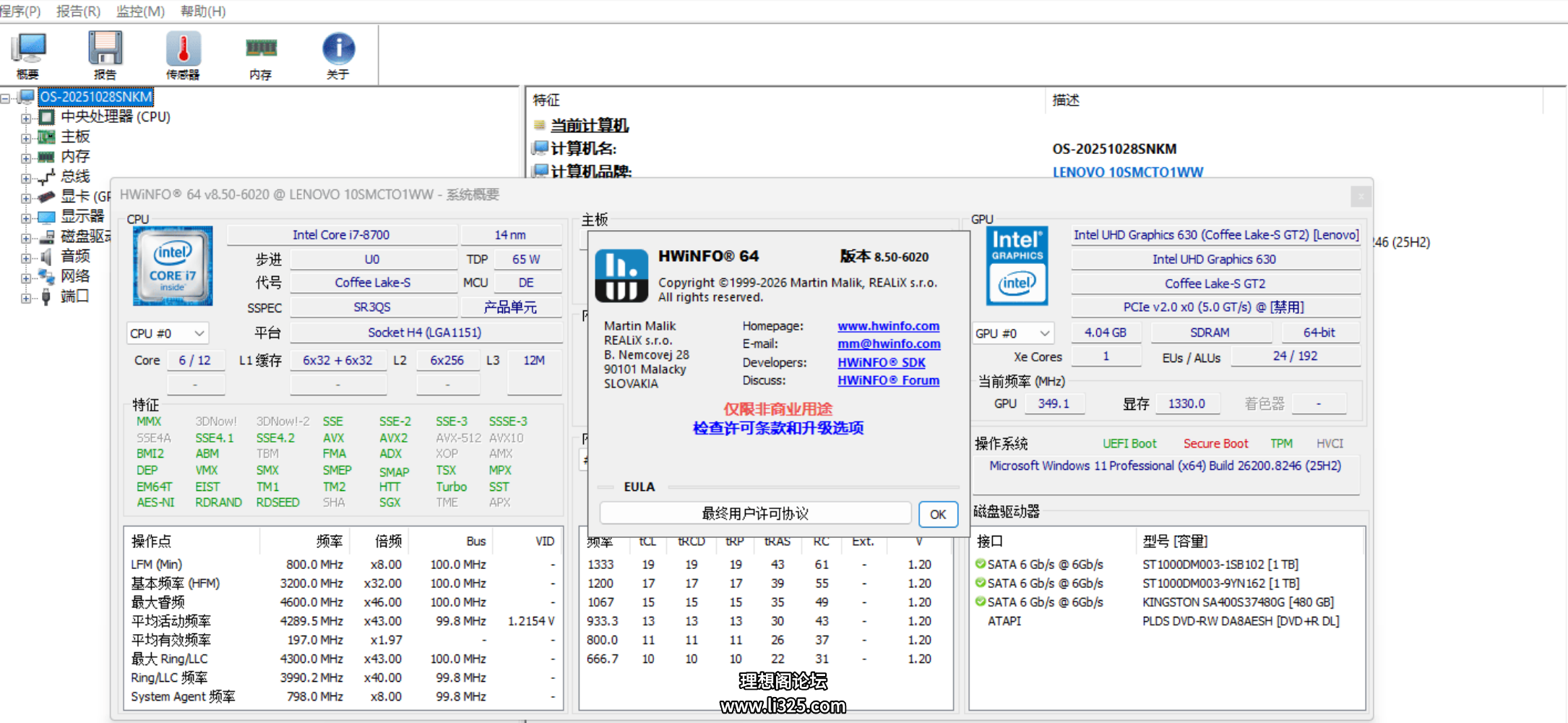Click the 描述 column header
This screenshot has width=1568, height=723.
1066,100
